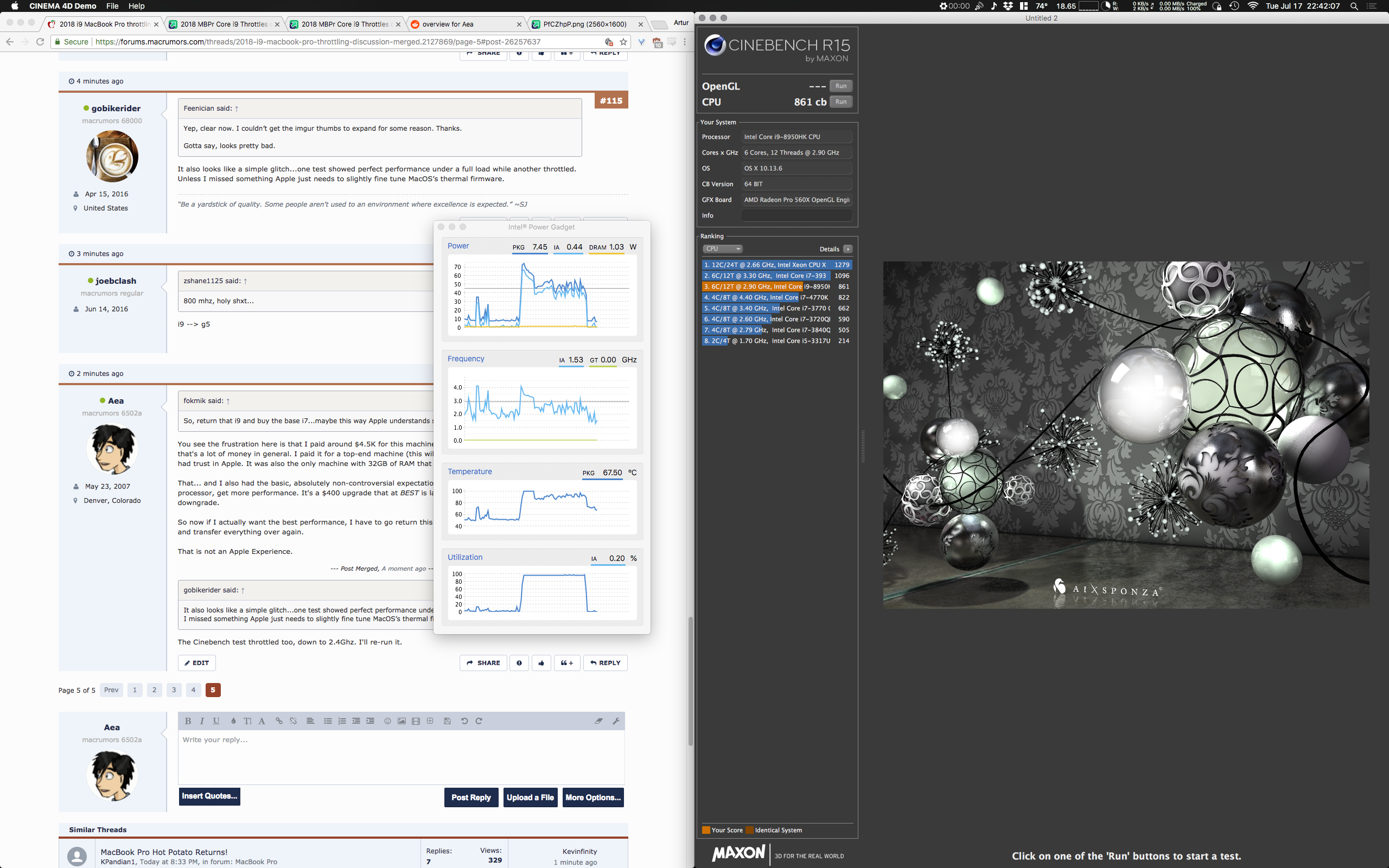
Task: Click indent icon in editor toolbar
Action: (370, 721)
